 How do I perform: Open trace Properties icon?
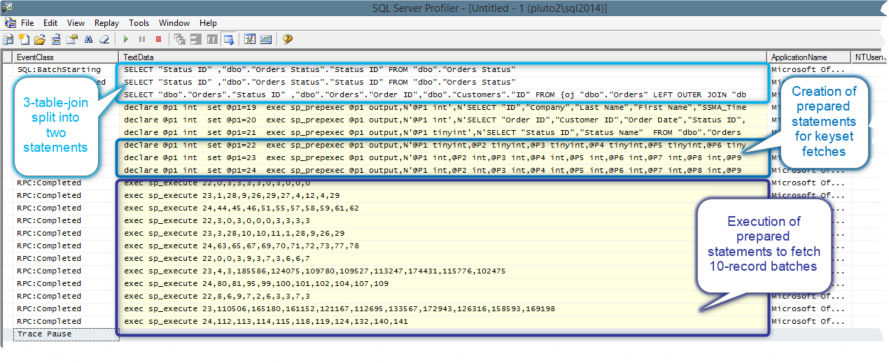point(71,40)
